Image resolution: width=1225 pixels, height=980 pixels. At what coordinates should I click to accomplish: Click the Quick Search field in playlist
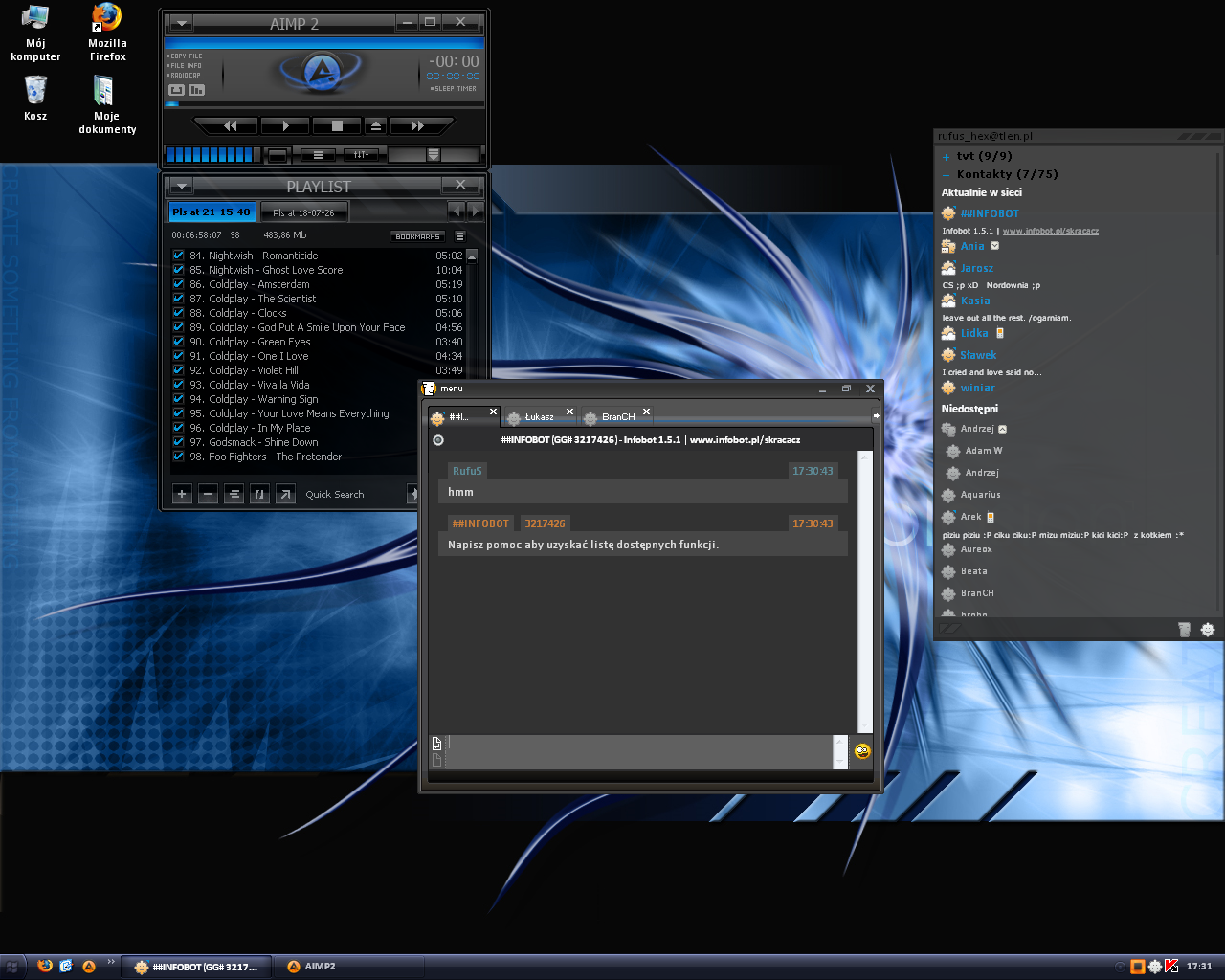click(x=352, y=495)
